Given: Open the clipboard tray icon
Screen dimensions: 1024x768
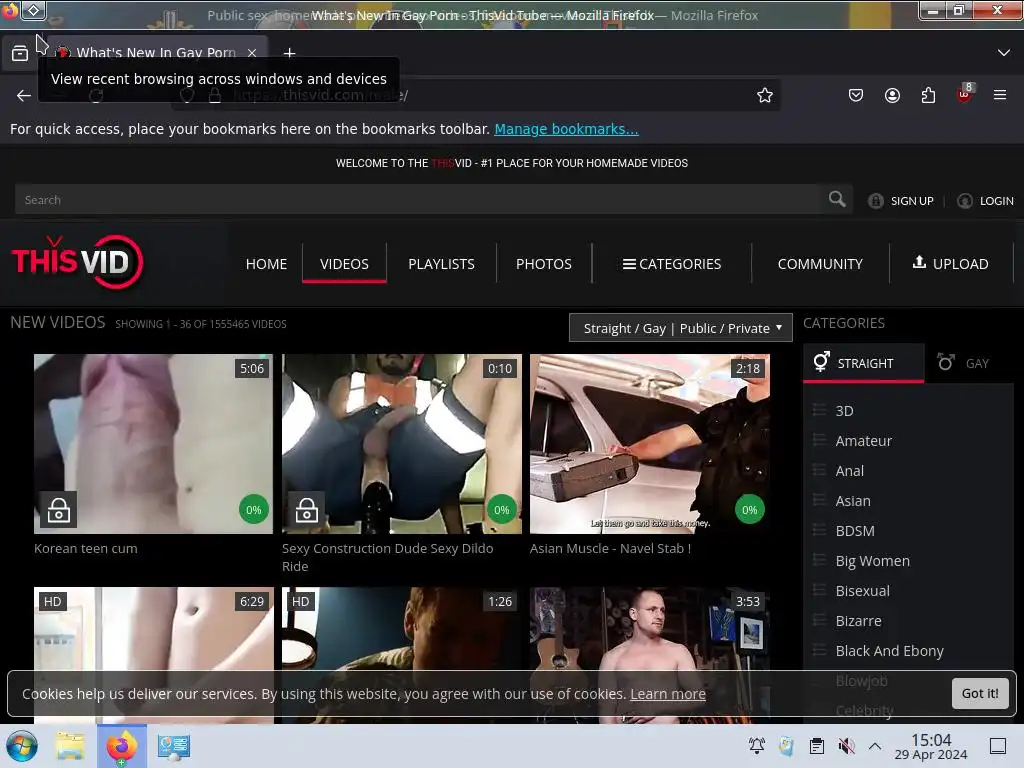Looking at the screenshot, I should (x=816, y=746).
